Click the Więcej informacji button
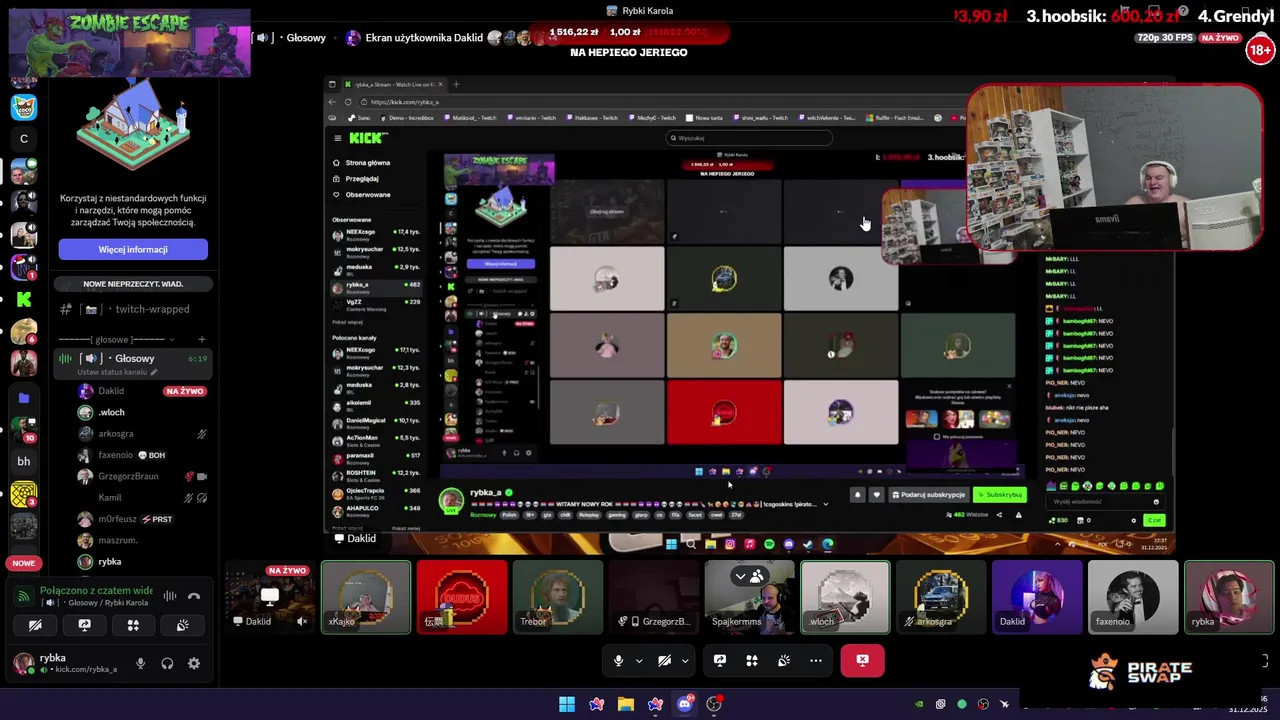Viewport: 1280px width, 720px height. click(x=133, y=249)
